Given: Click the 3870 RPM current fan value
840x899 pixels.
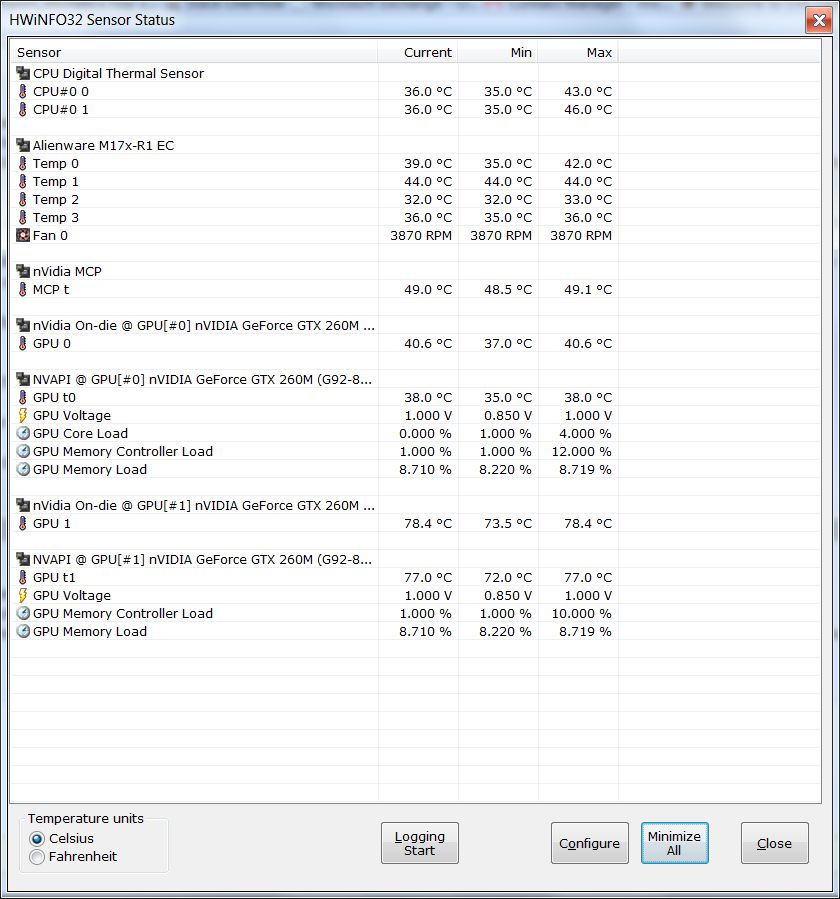Looking at the screenshot, I should (x=421, y=235).
